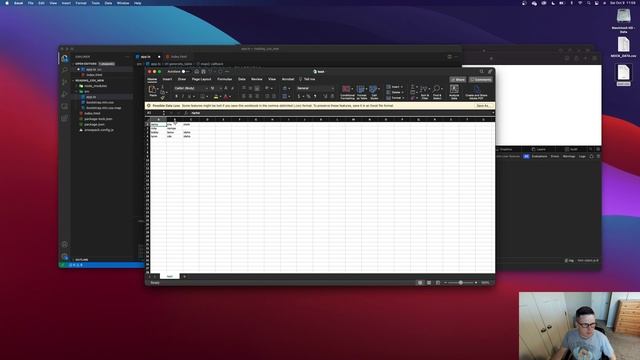
Task: Click the Cut scissors icon in Excel
Action: click(x=162, y=87)
